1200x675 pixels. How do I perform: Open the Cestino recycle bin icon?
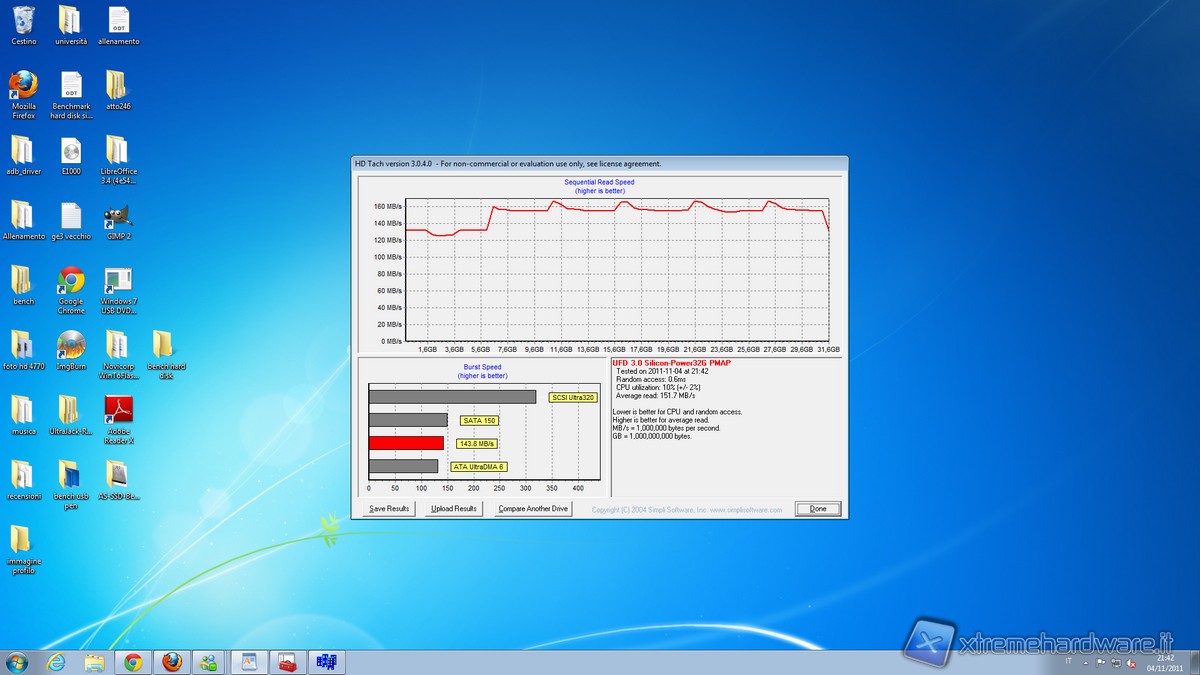click(x=24, y=22)
